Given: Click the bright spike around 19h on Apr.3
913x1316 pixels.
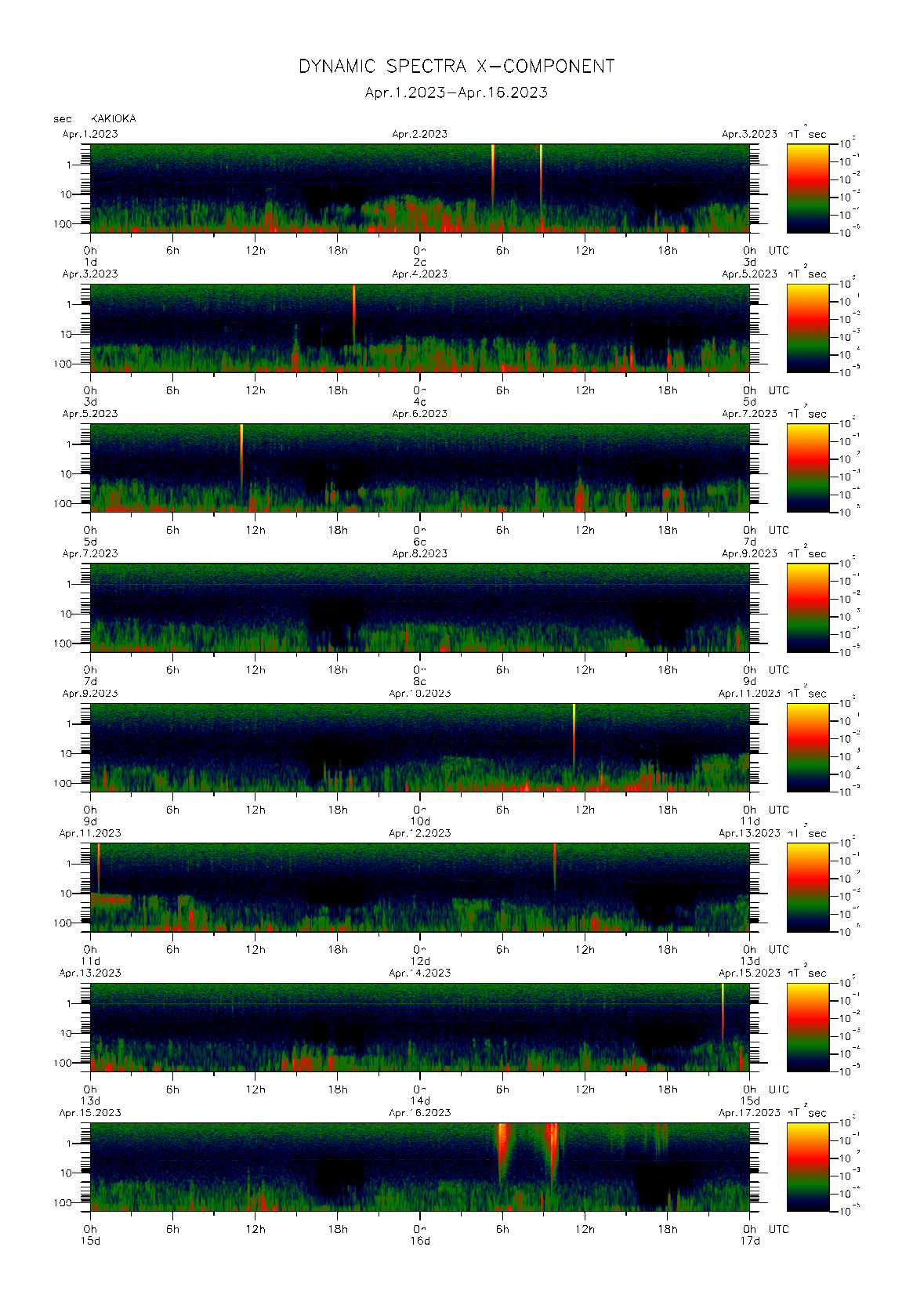Looking at the screenshot, I should point(354,312).
